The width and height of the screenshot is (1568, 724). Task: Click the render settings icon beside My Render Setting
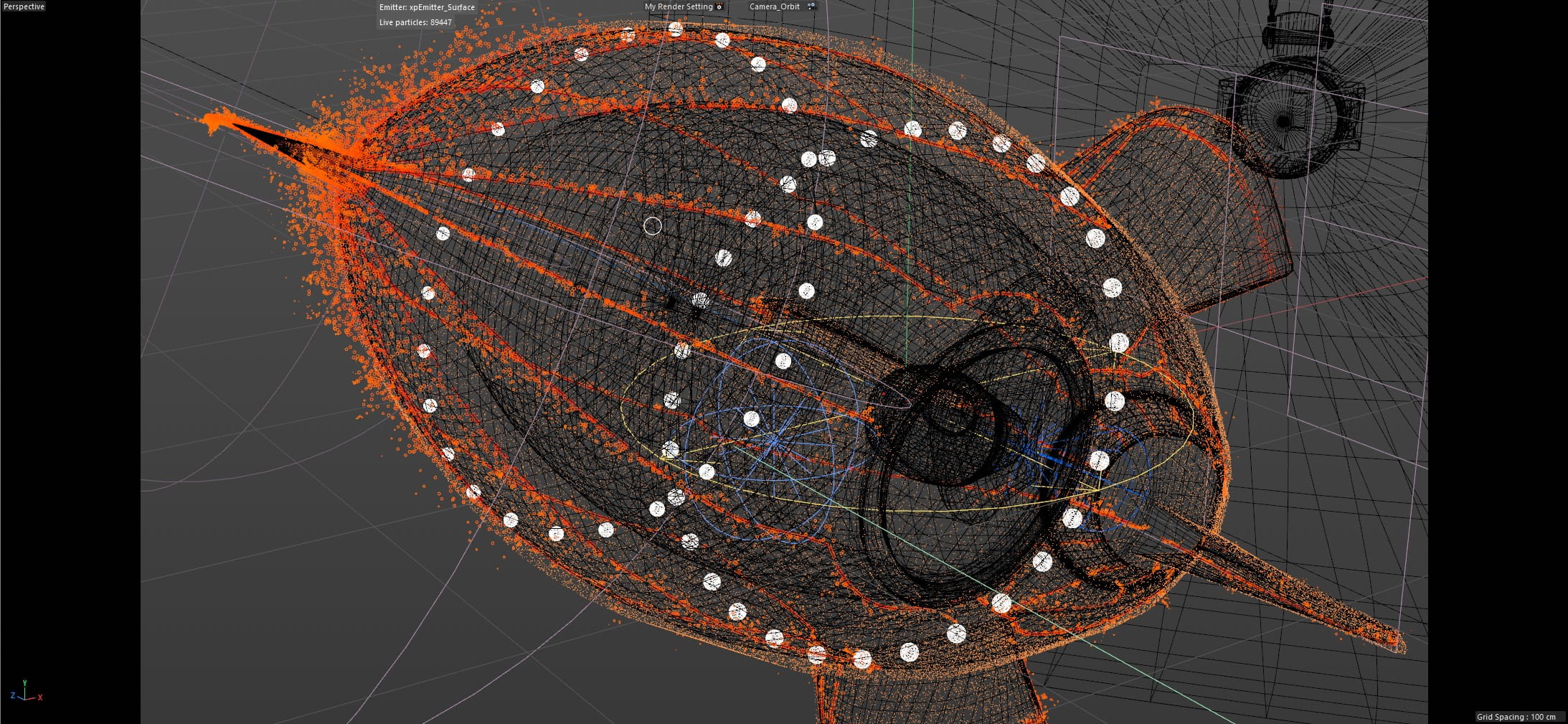click(719, 6)
